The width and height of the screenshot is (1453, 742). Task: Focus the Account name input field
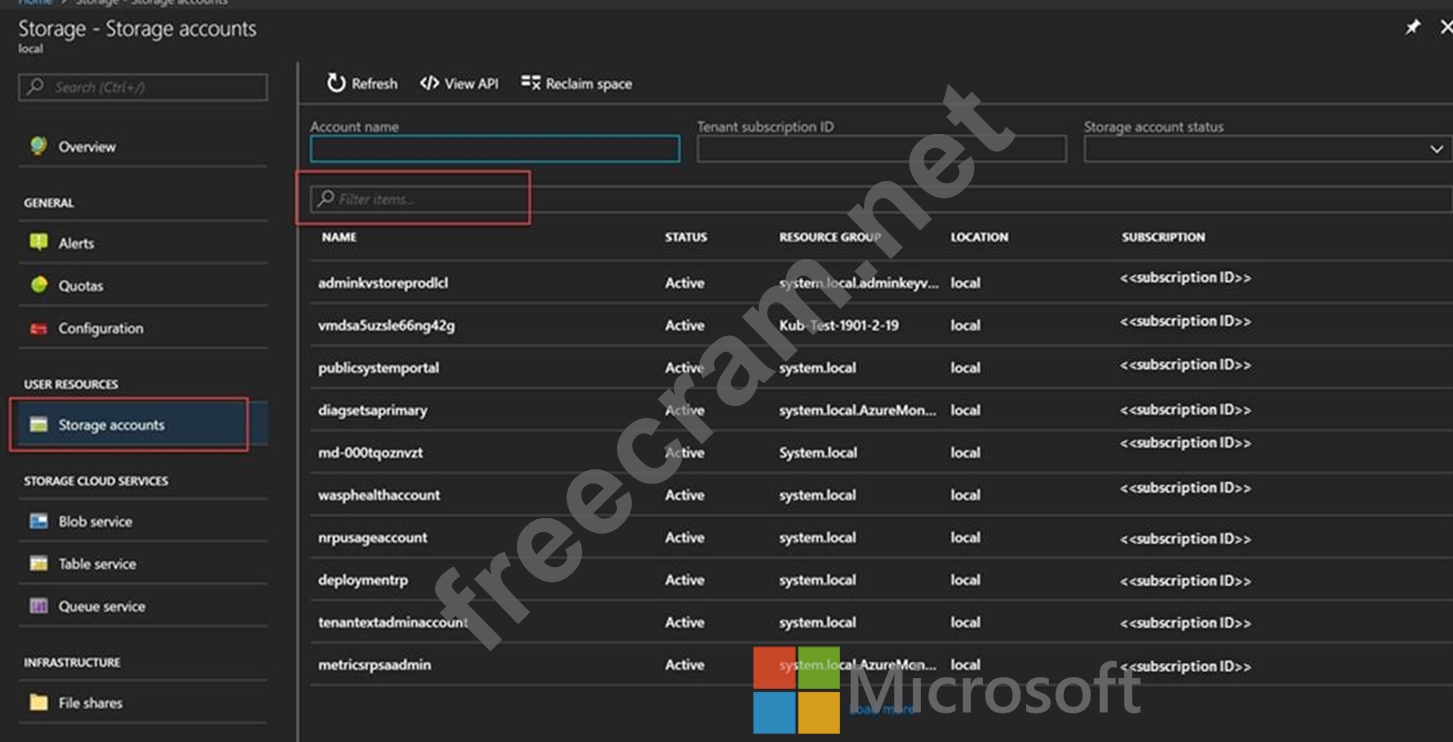pyautogui.click(x=495, y=149)
